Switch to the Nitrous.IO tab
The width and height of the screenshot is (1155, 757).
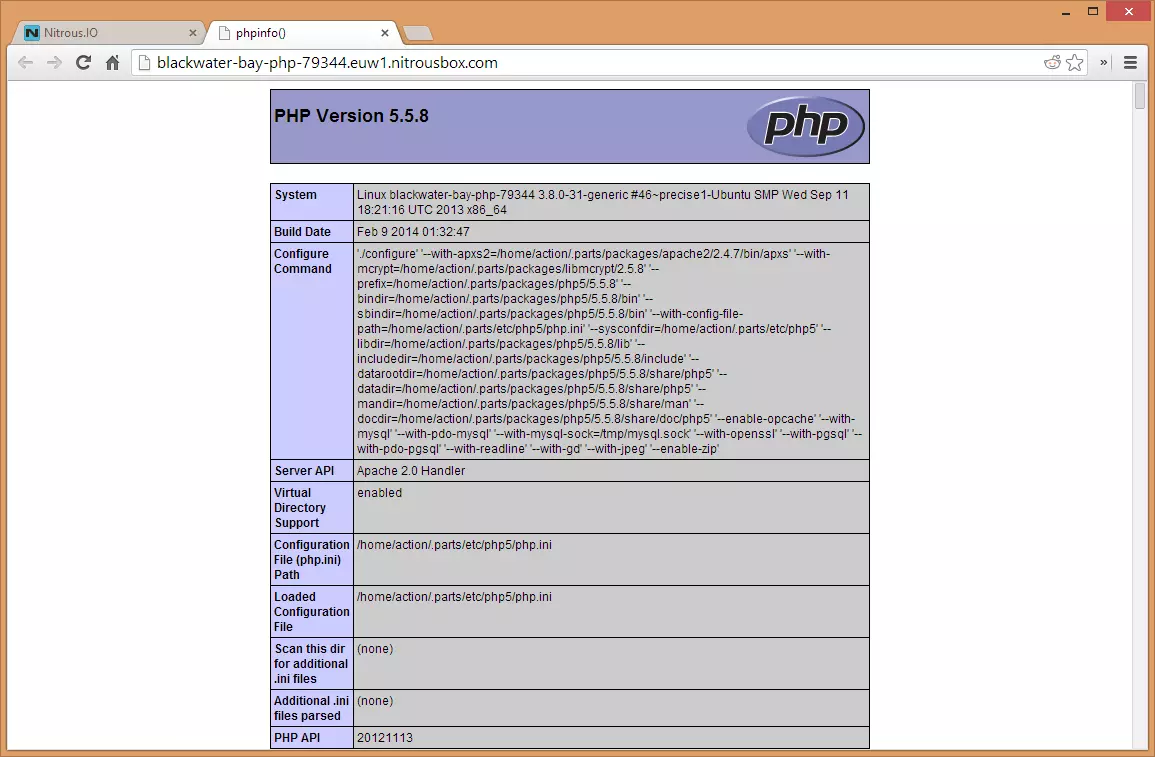(108, 32)
